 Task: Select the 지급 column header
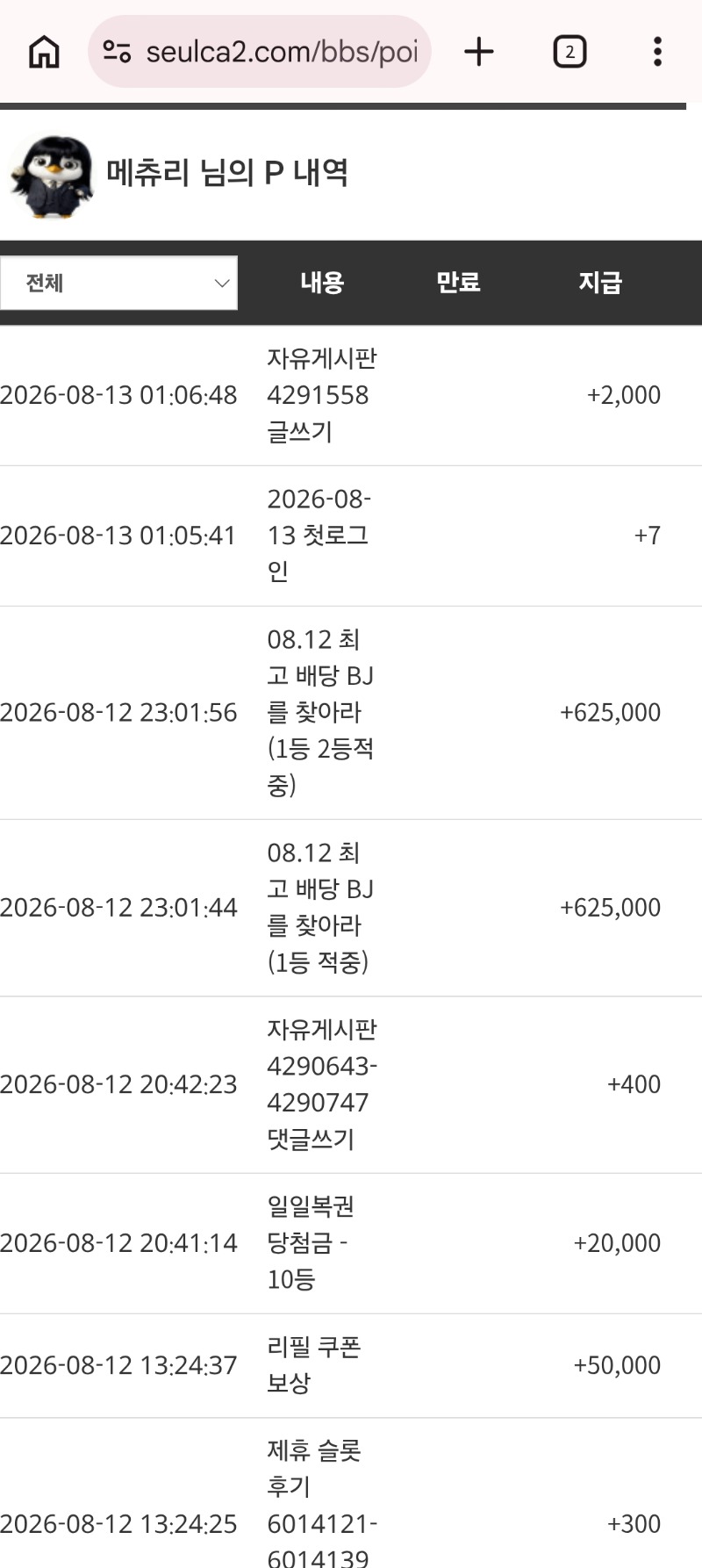tap(600, 283)
